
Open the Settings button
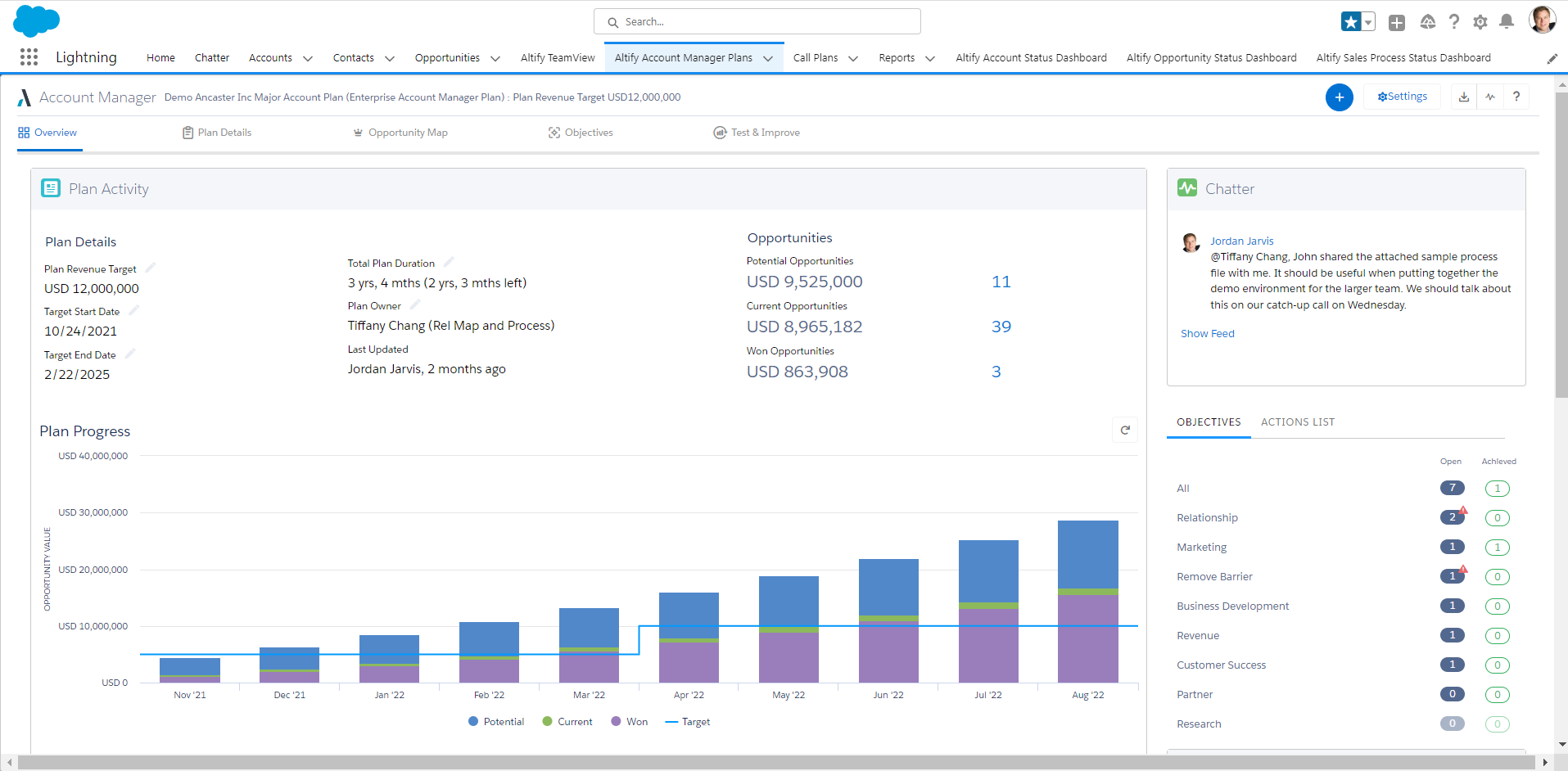coord(1402,96)
